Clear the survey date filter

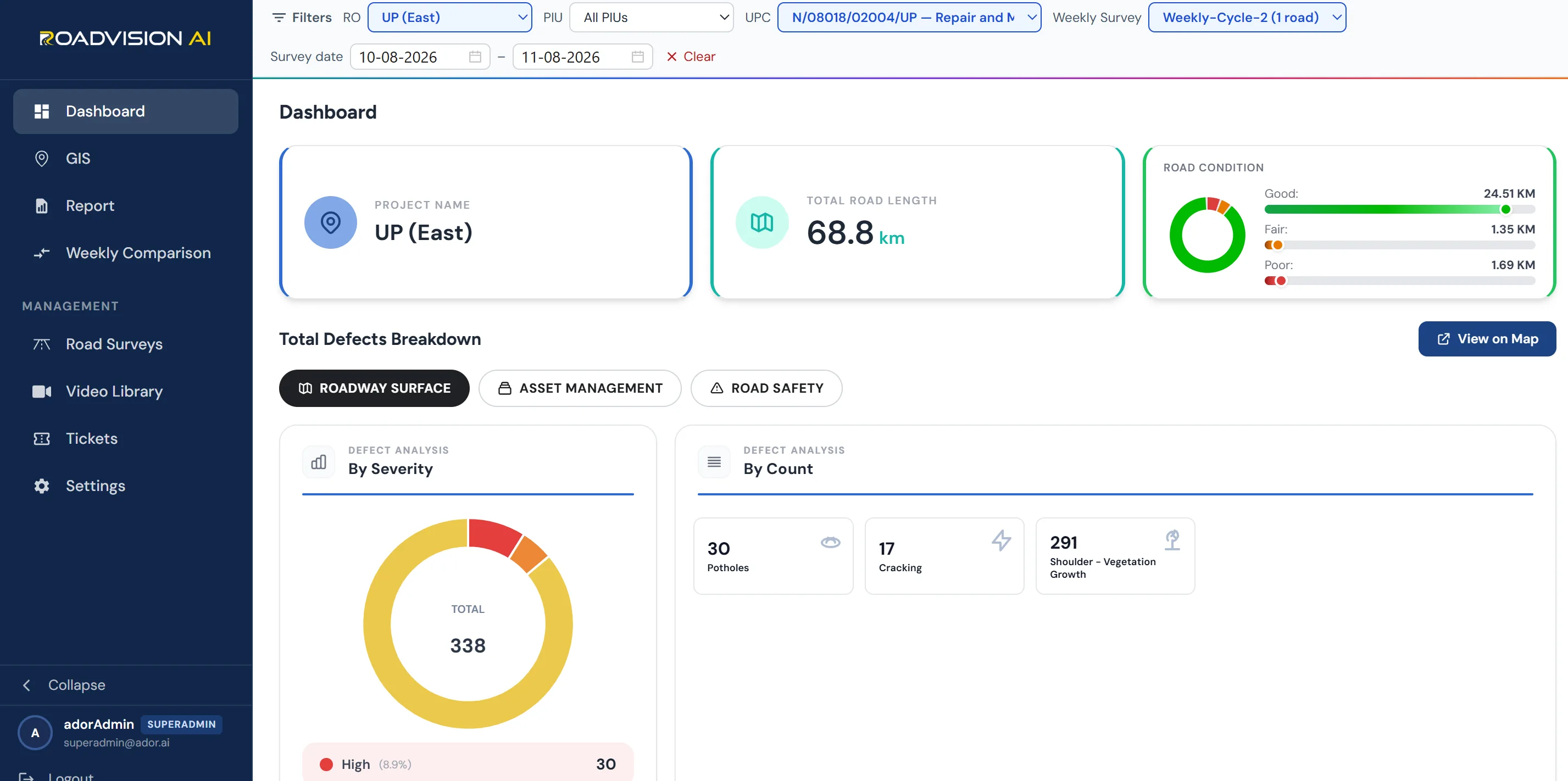(x=691, y=57)
